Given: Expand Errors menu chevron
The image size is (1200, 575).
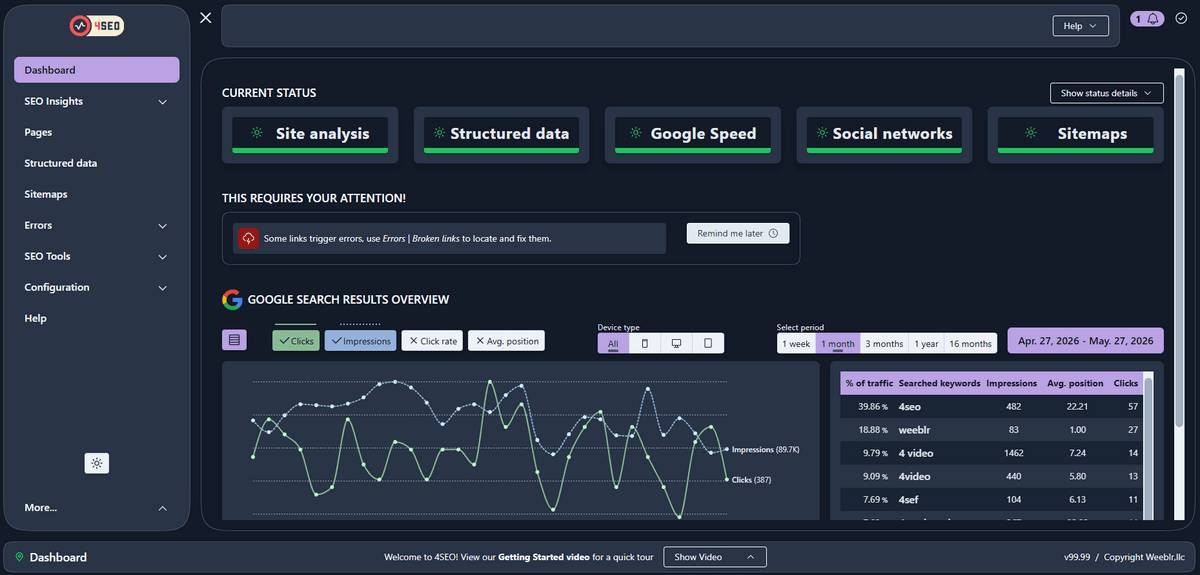Looking at the screenshot, I should (163, 226).
